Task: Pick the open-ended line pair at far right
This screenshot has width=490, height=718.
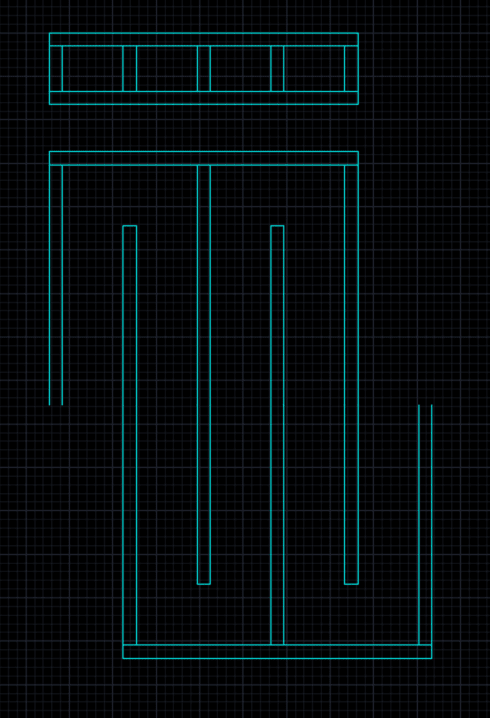Action: pos(425,525)
